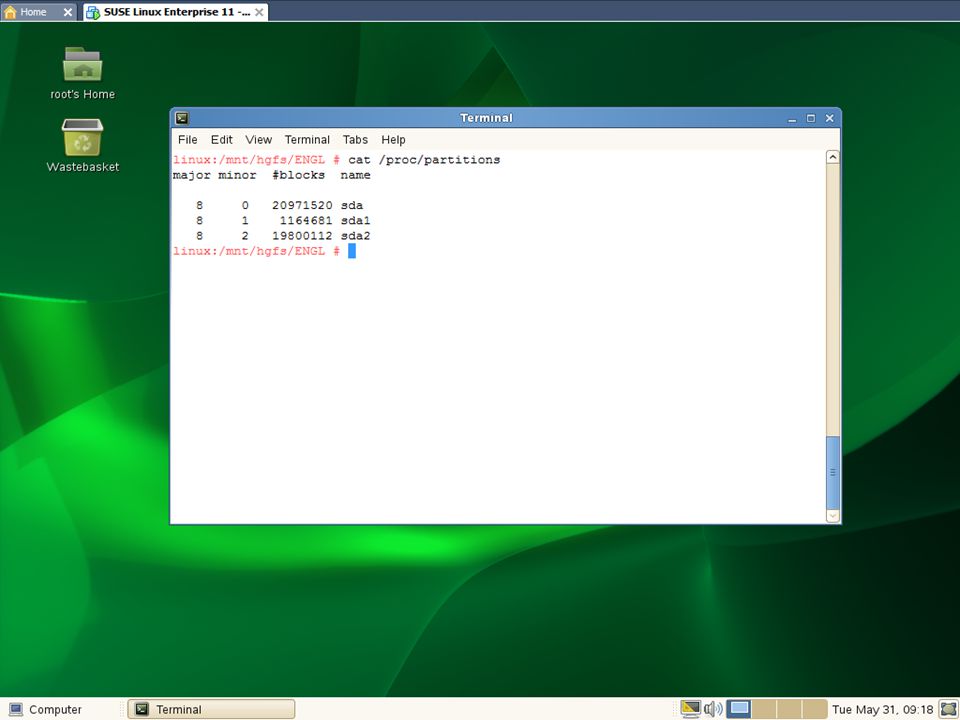Switch to the first workspace
Viewport: 960px width, 720px height.
739,709
